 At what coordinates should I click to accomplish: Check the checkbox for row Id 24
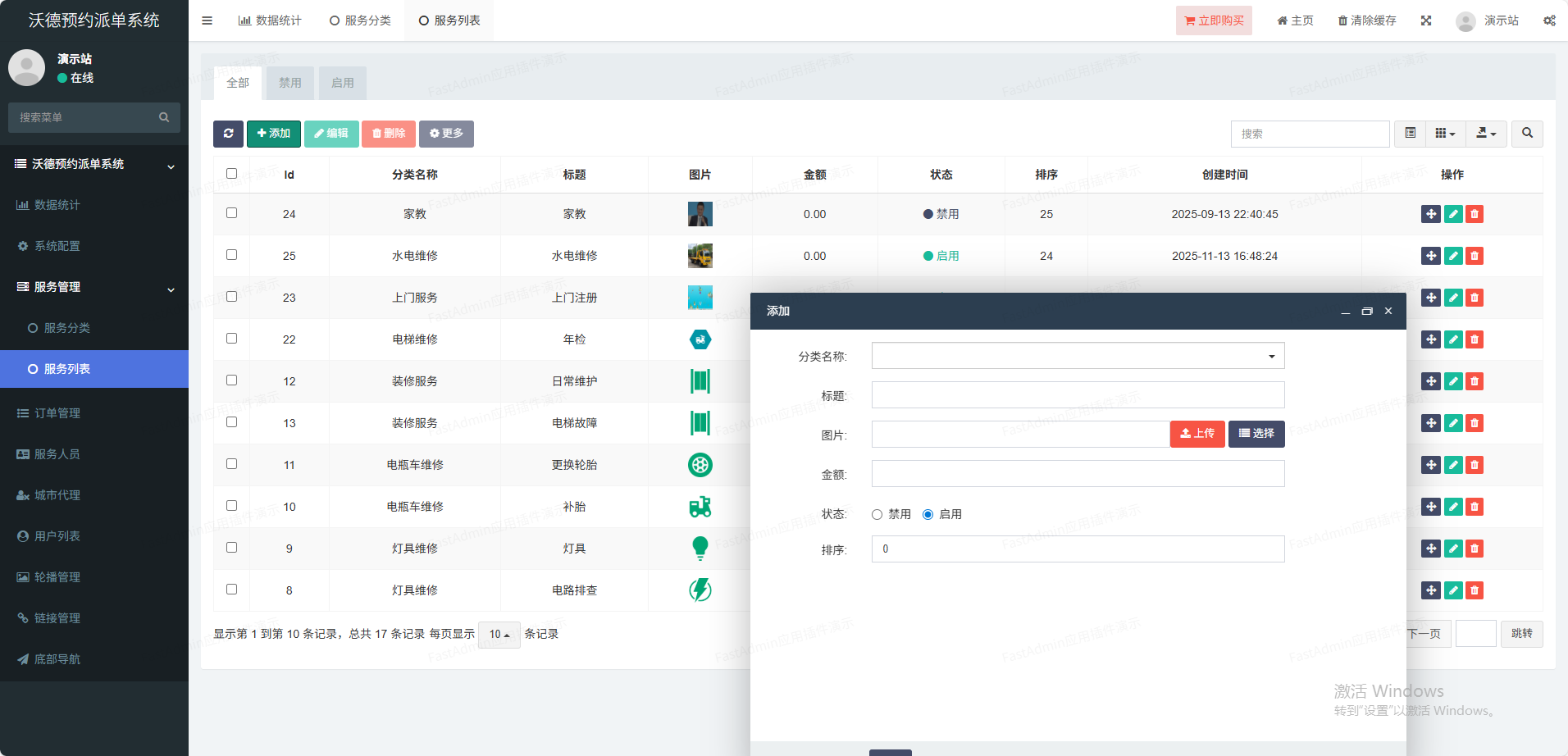click(231, 213)
